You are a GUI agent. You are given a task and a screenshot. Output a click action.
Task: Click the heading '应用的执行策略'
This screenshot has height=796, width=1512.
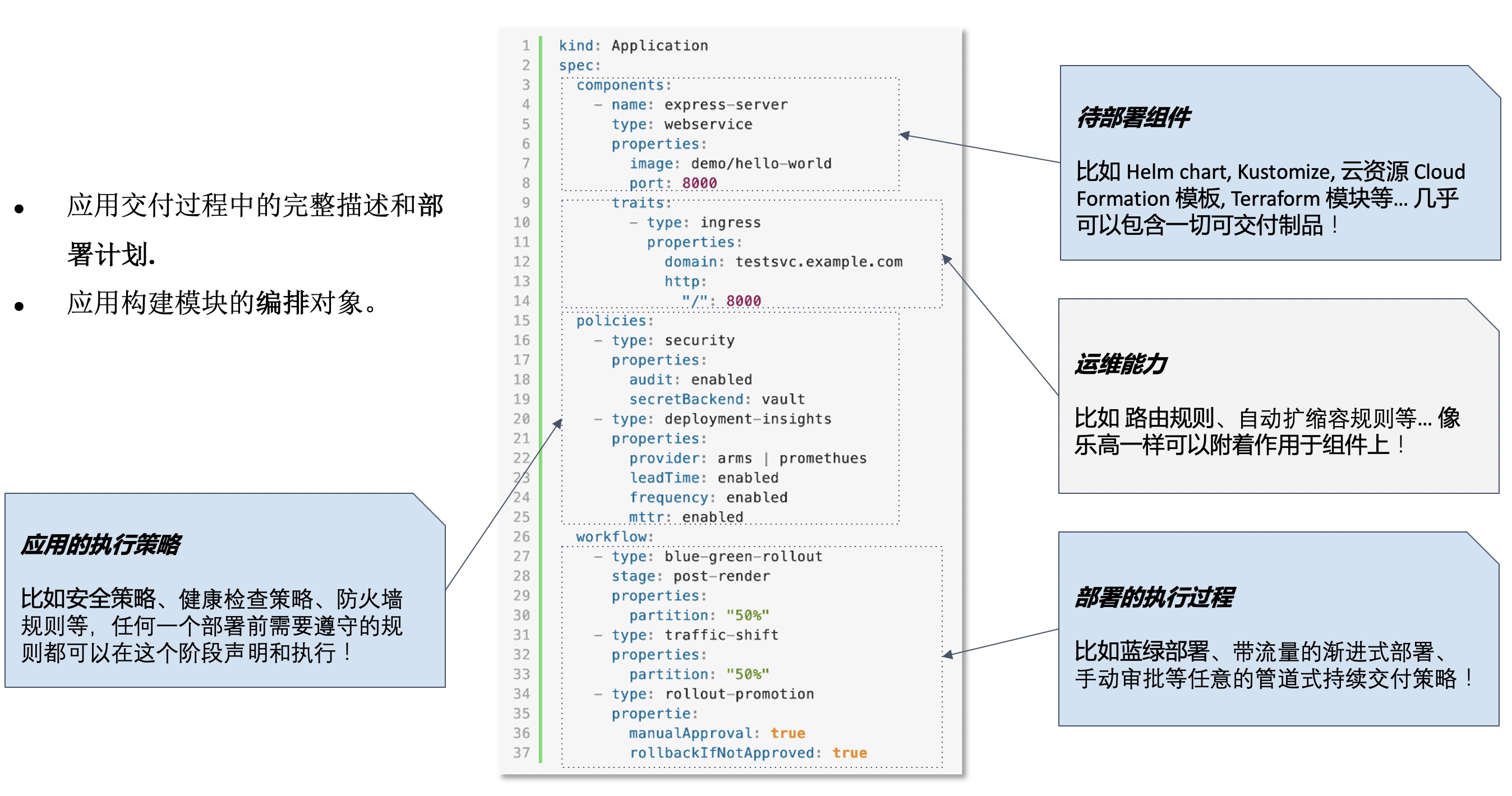[100, 545]
